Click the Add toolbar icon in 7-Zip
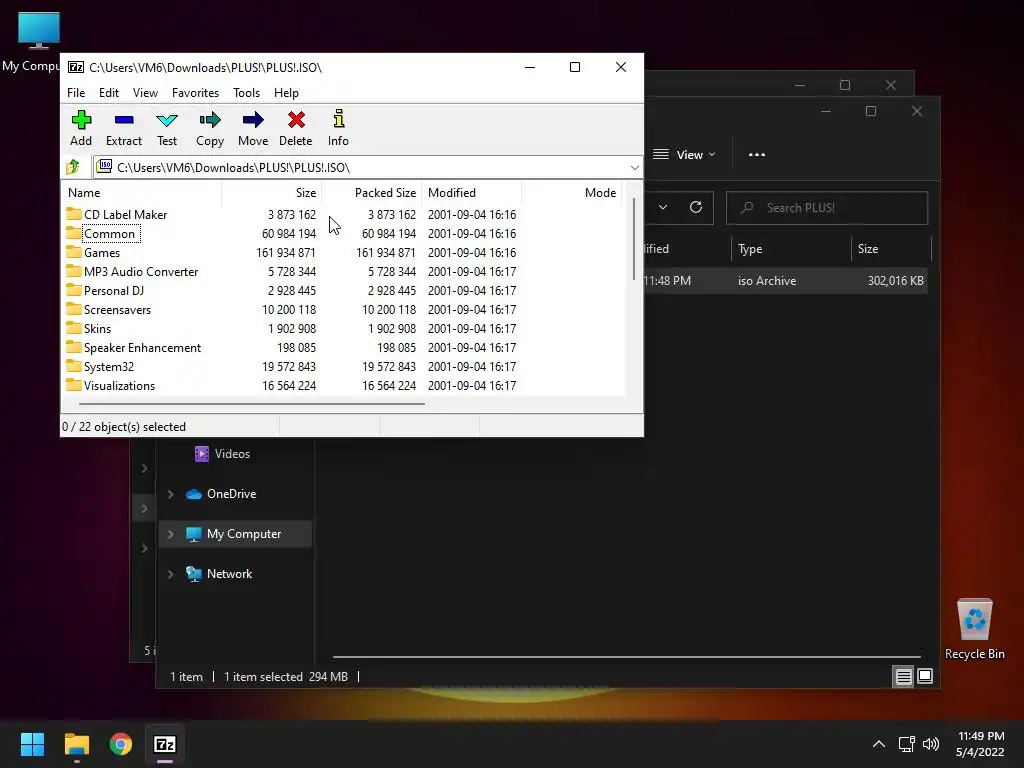The height and width of the screenshot is (768, 1024). [x=81, y=127]
